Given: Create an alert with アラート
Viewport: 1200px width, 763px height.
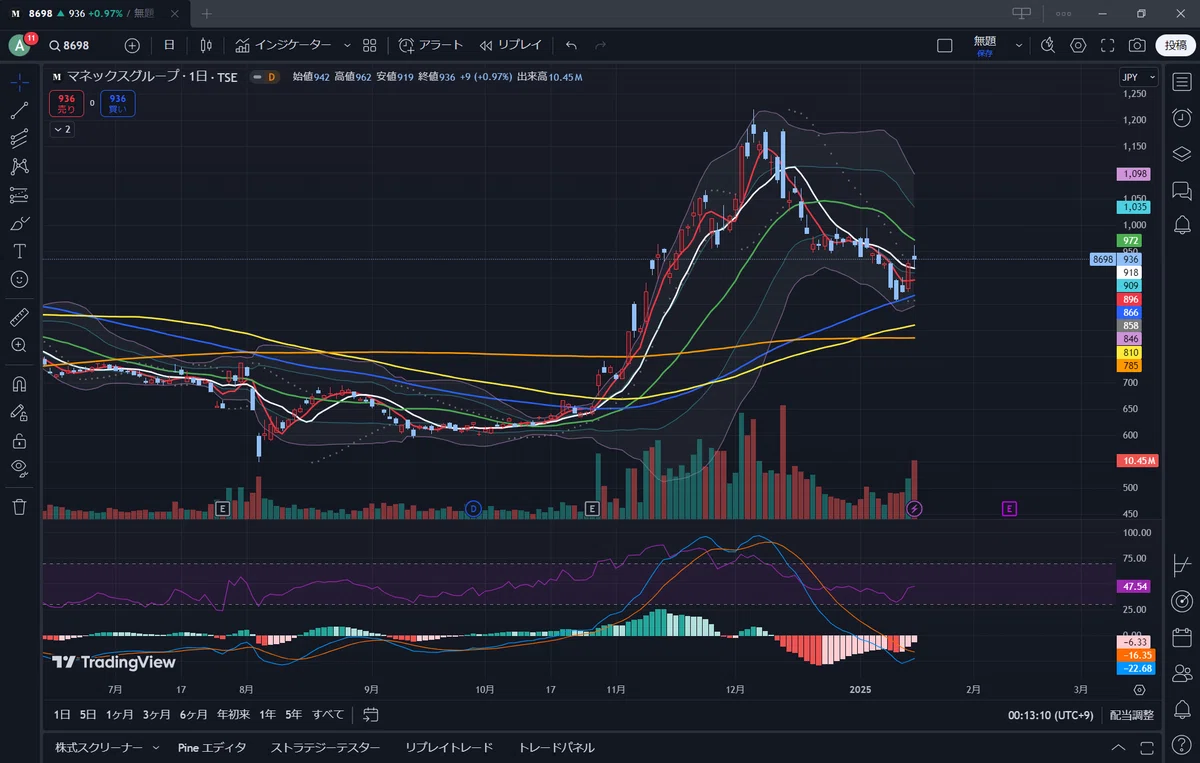Looking at the screenshot, I should coord(431,45).
